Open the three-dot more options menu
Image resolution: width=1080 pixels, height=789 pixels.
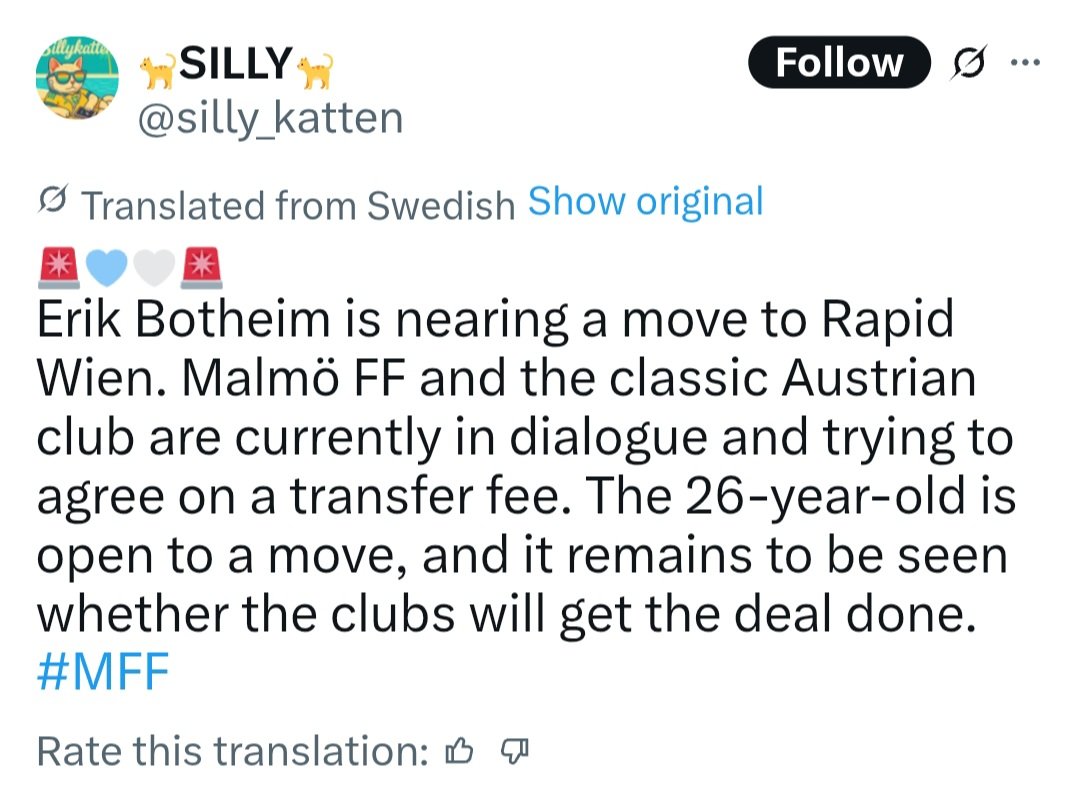point(1026,61)
